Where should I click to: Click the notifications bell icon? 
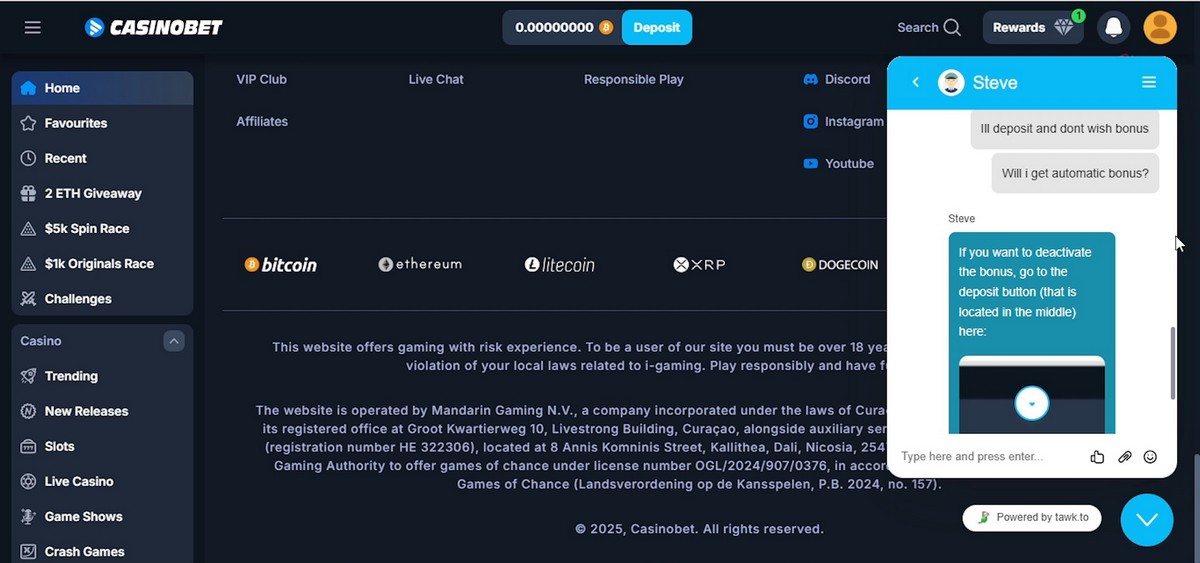(x=1112, y=28)
